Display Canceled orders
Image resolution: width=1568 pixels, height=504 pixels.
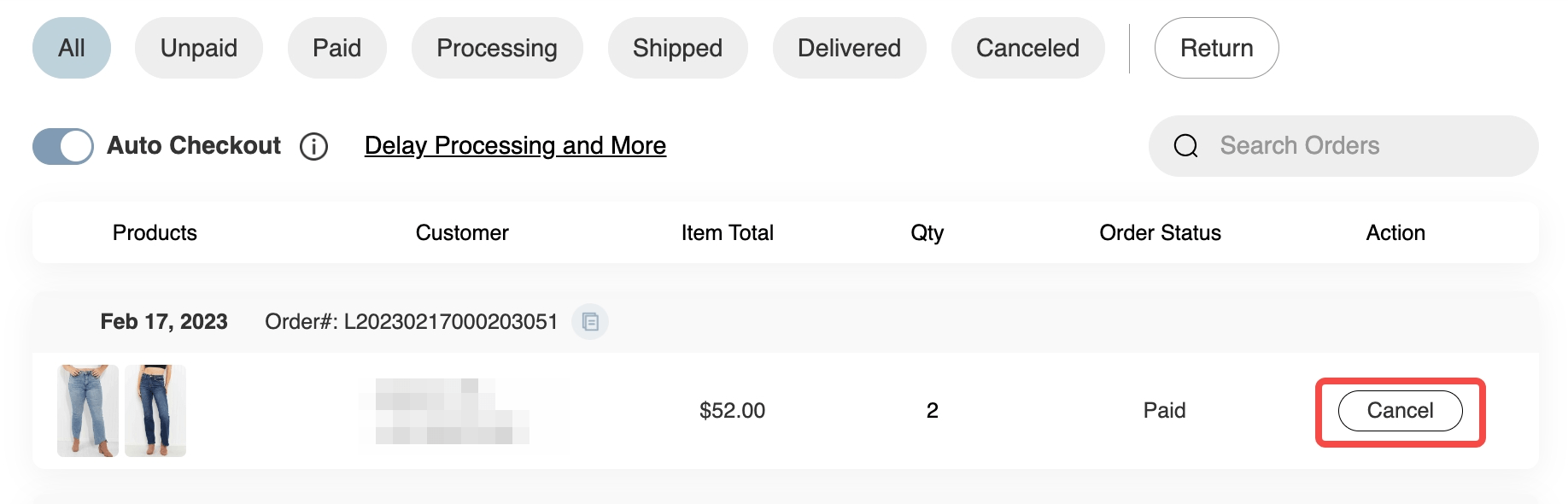point(1027,48)
